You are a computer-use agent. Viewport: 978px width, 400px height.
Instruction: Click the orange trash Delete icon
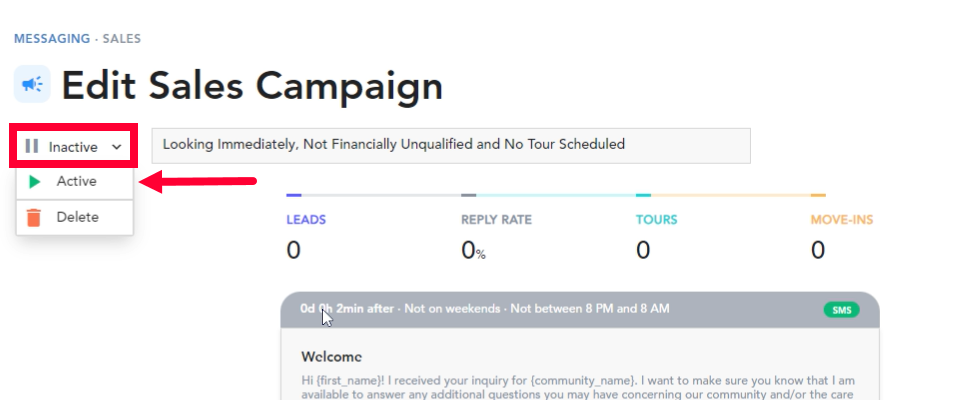pyautogui.click(x=34, y=218)
